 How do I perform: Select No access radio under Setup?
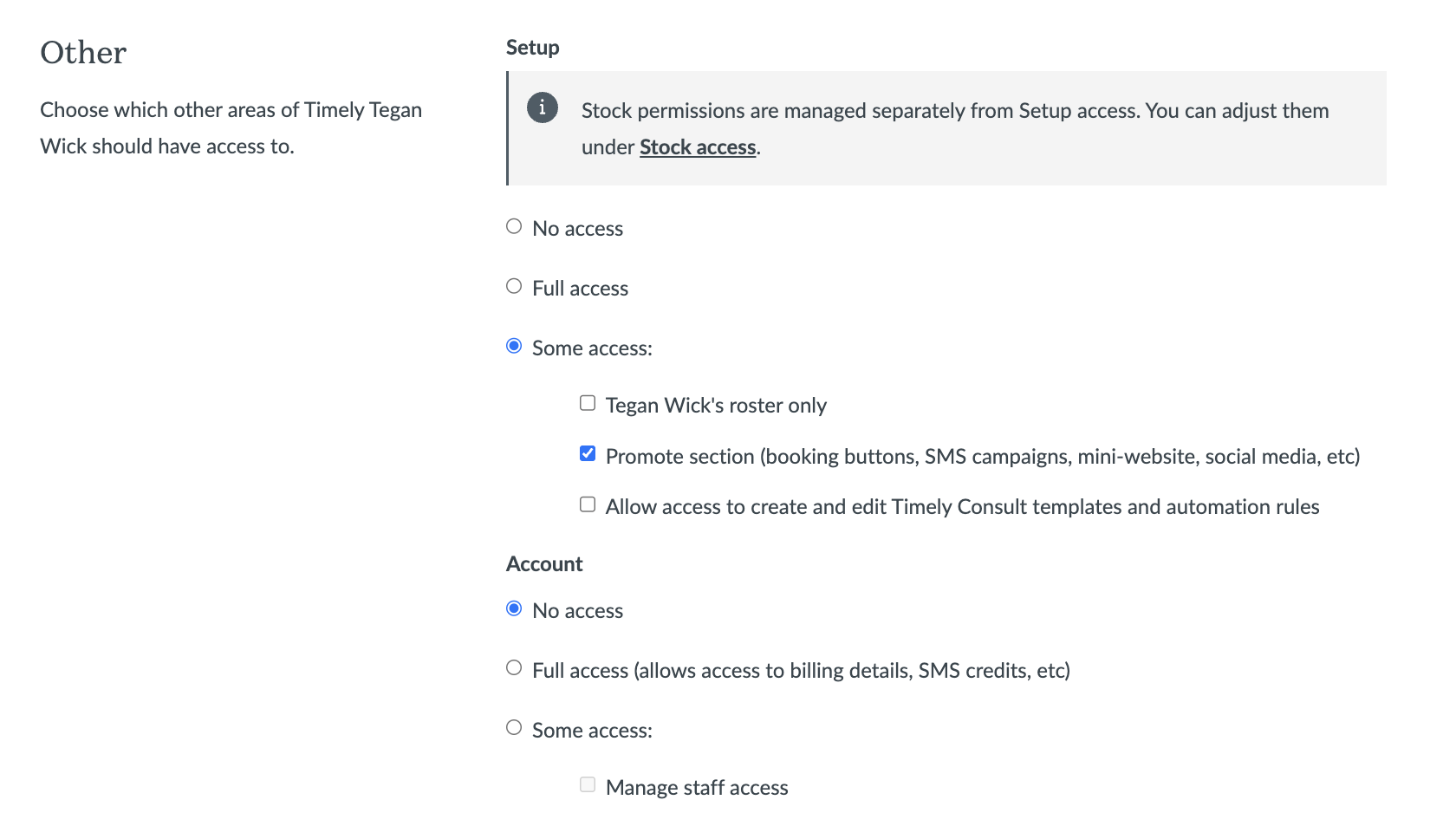(514, 227)
